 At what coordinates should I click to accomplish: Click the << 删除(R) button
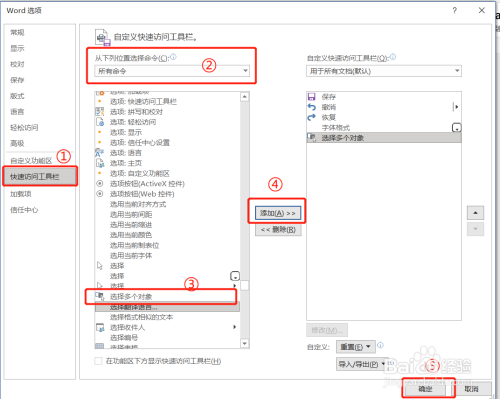278,229
